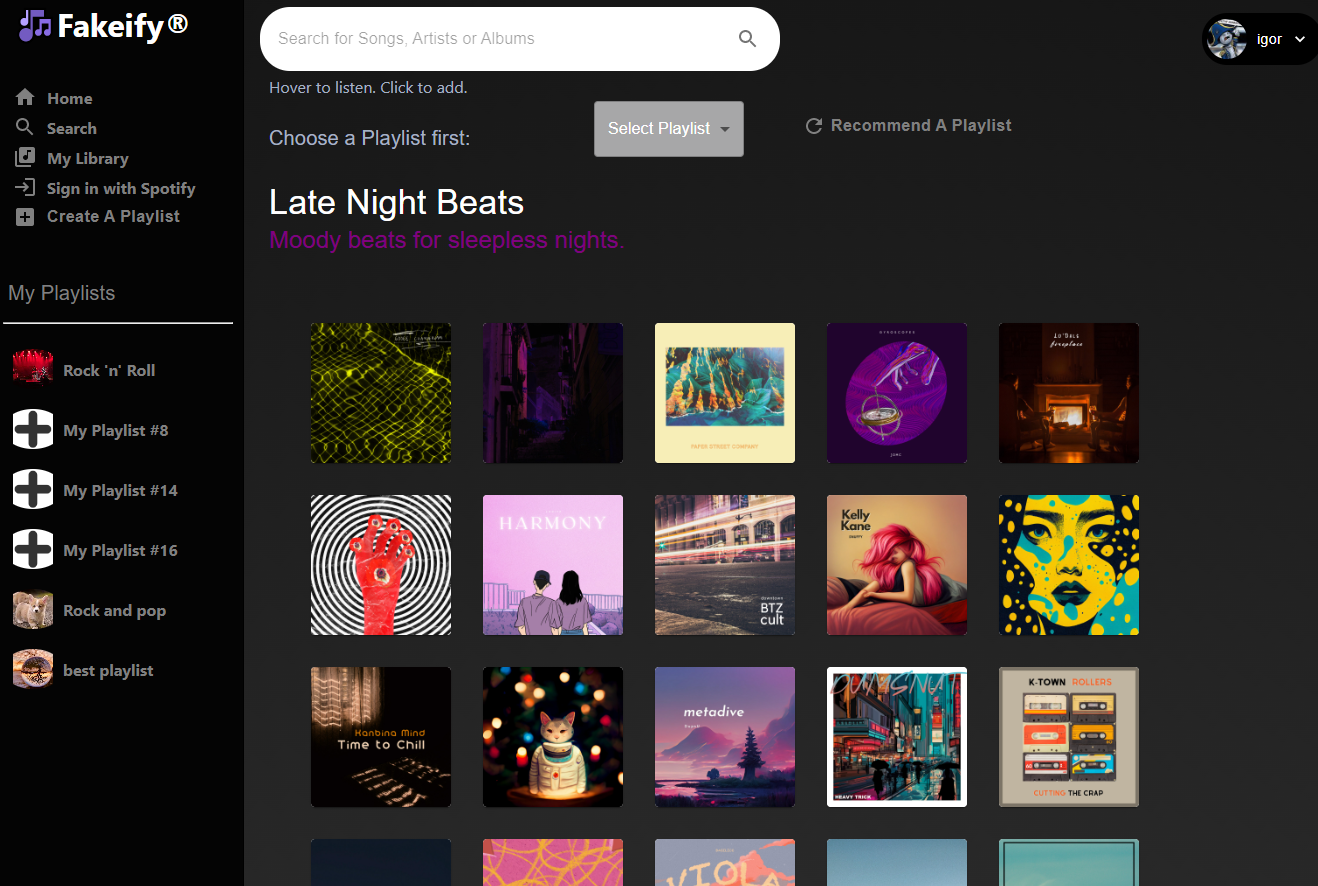Select Sign in with Spotify

coord(121,188)
